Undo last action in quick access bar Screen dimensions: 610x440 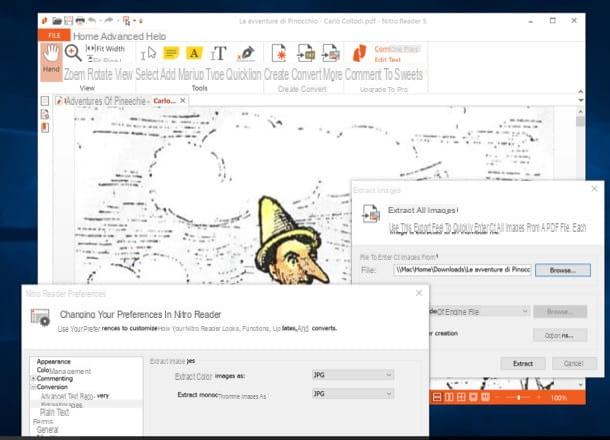click(92, 20)
